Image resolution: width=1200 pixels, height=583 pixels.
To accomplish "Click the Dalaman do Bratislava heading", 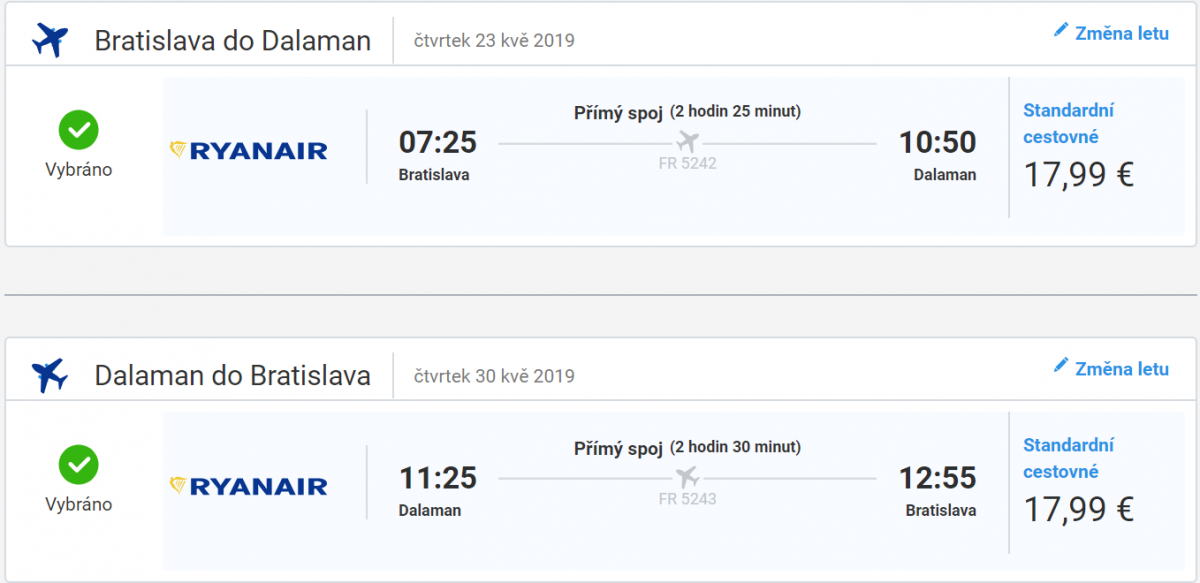I will pyautogui.click(x=232, y=376).
